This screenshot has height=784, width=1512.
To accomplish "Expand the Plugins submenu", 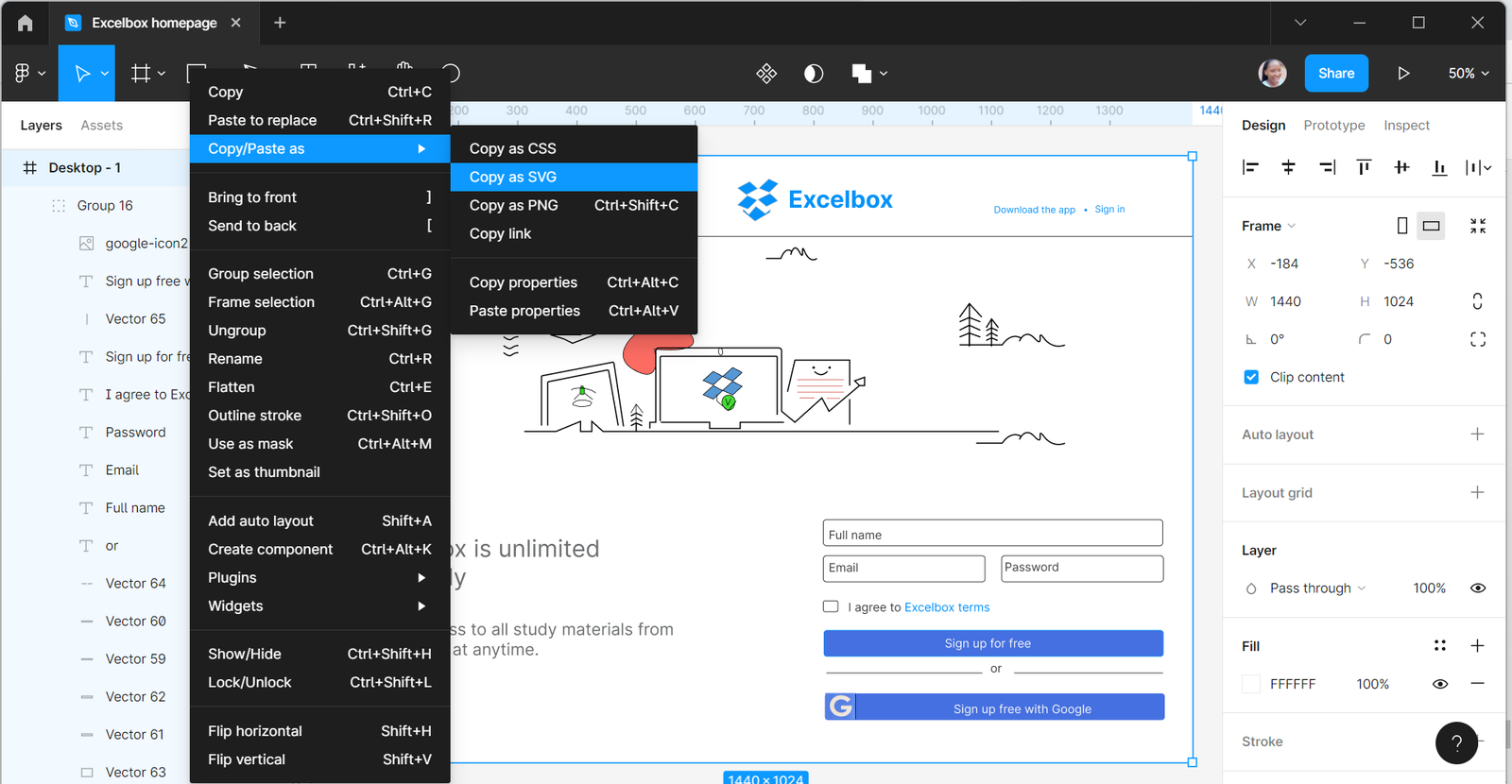I will pyautogui.click(x=319, y=577).
